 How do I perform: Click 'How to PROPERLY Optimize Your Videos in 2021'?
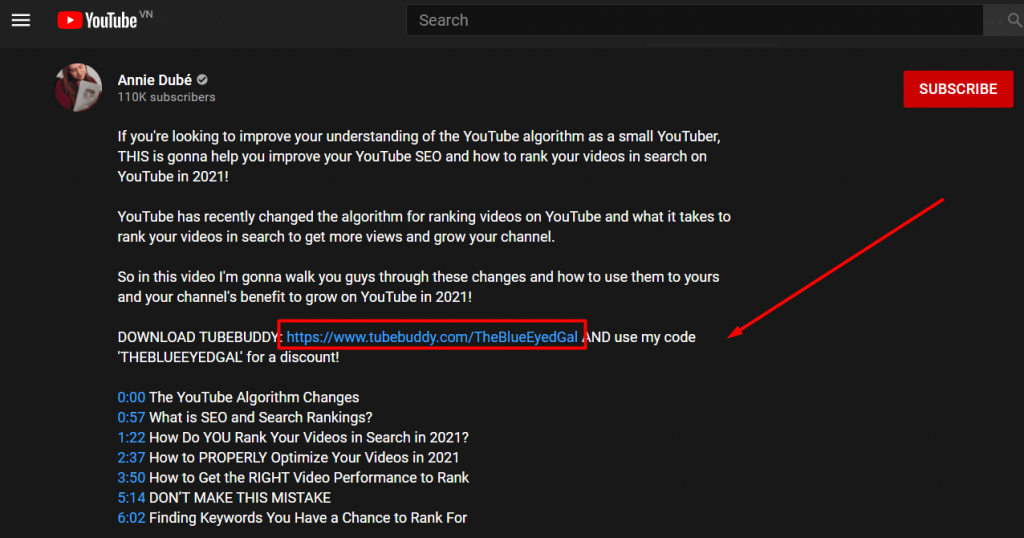304,458
